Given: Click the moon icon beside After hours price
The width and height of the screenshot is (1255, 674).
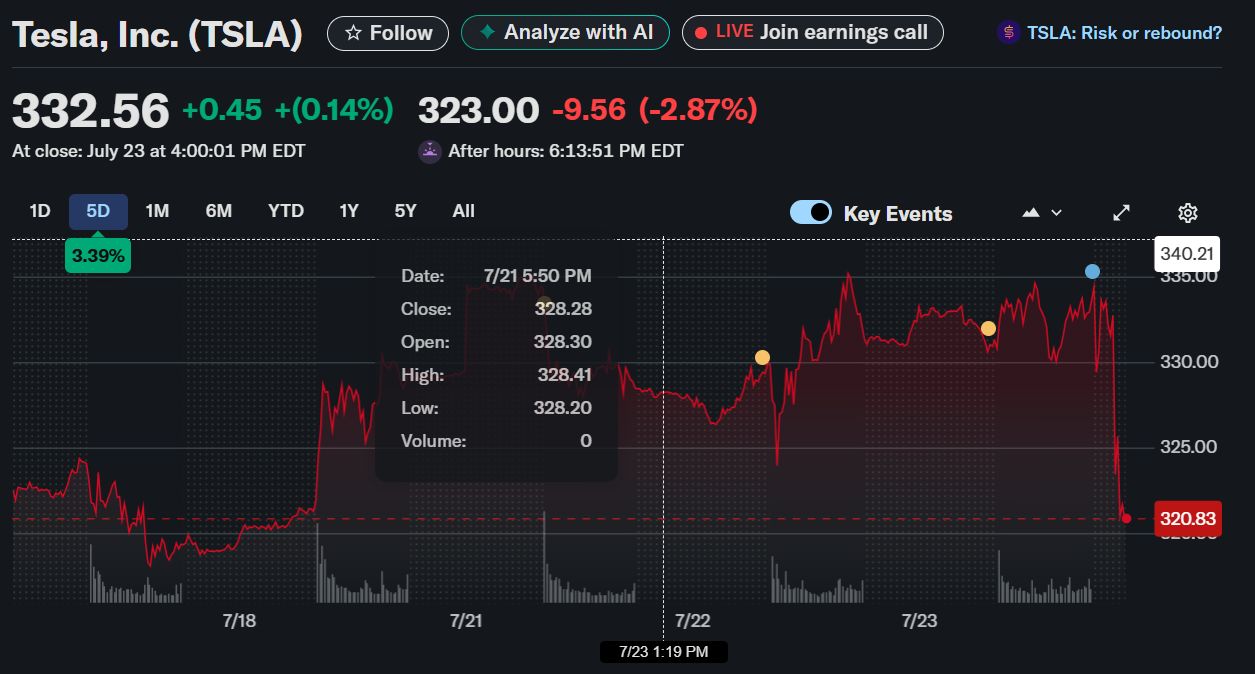Looking at the screenshot, I should click(428, 151).
